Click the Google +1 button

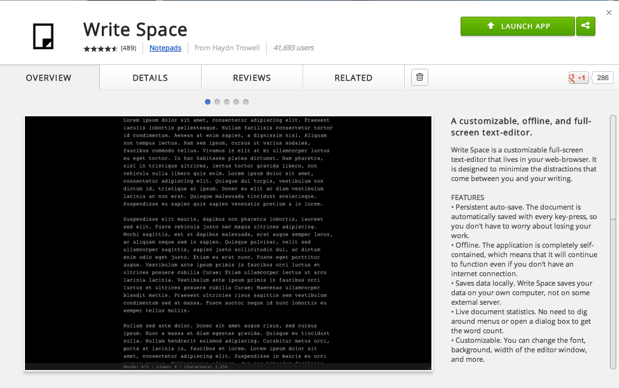[578, 78]
